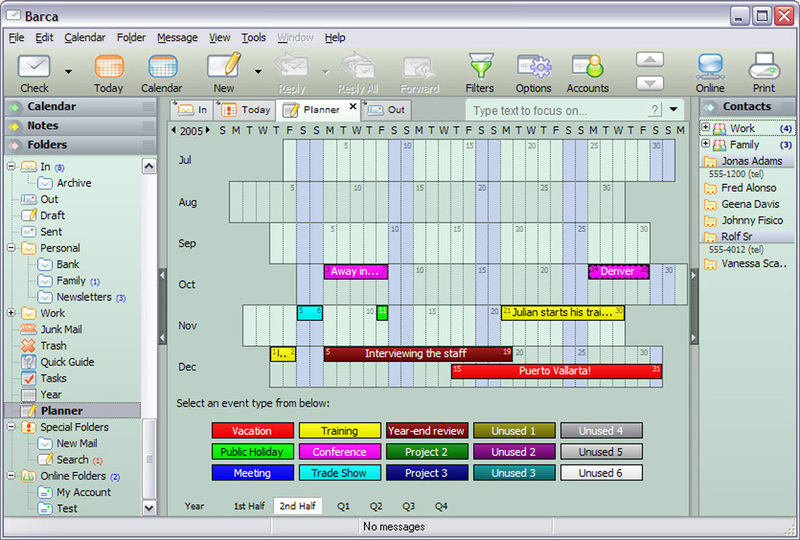The width and height of the screenshot is (800, 540).
Task: Expand the Work folder node
Action: coord(11,312)
